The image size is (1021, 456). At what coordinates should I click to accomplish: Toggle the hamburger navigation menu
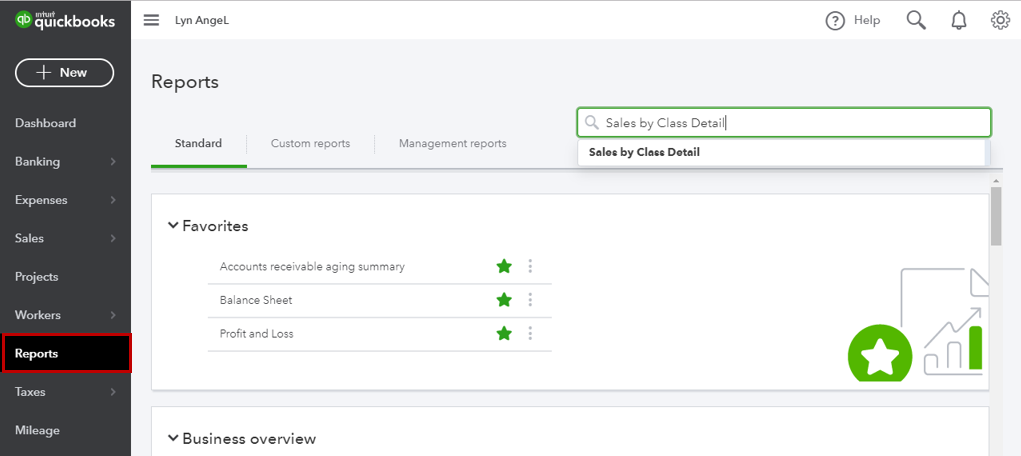tap(151, 20)
